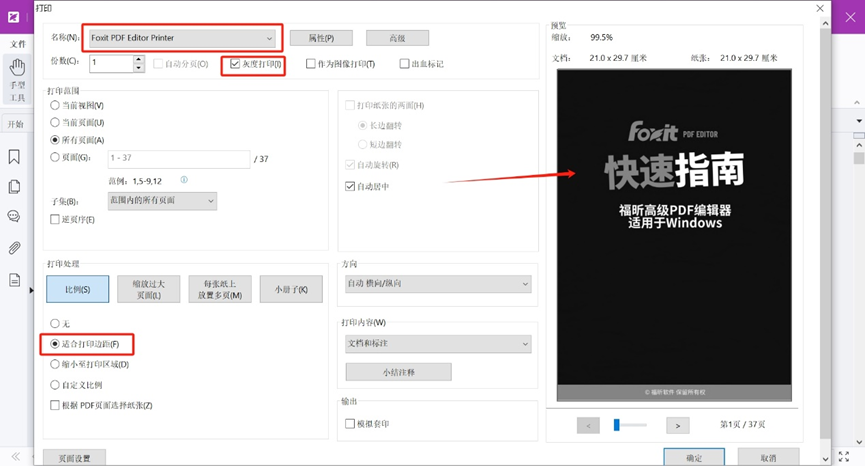Click the dialog scrollbar down arrow

point(825,459)
